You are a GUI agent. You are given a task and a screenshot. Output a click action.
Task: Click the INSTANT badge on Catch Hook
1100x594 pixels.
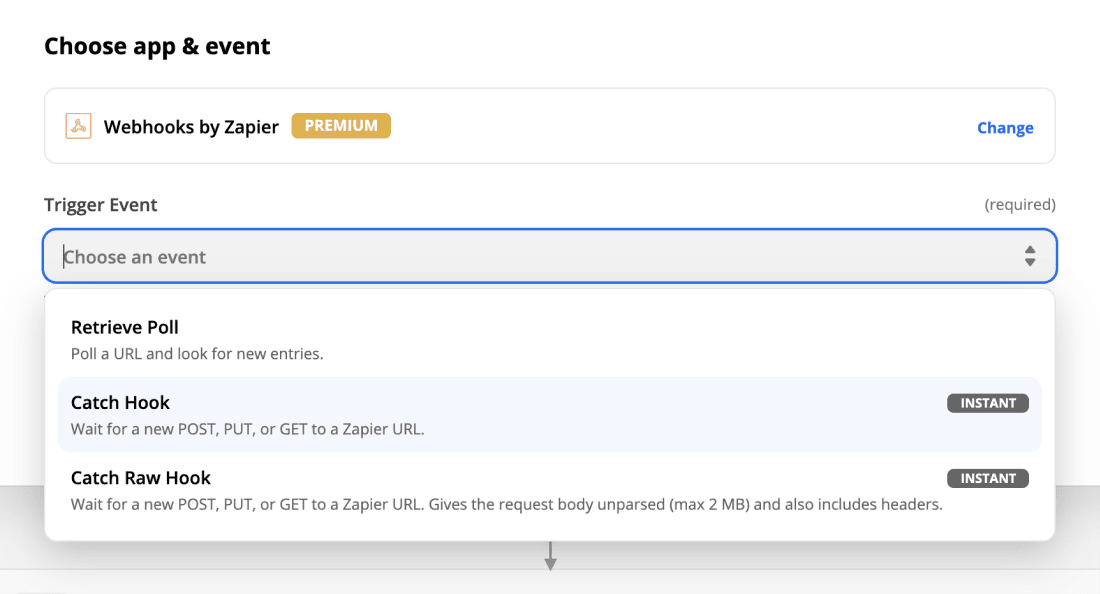pyautogui.click(x=988, y=403)
